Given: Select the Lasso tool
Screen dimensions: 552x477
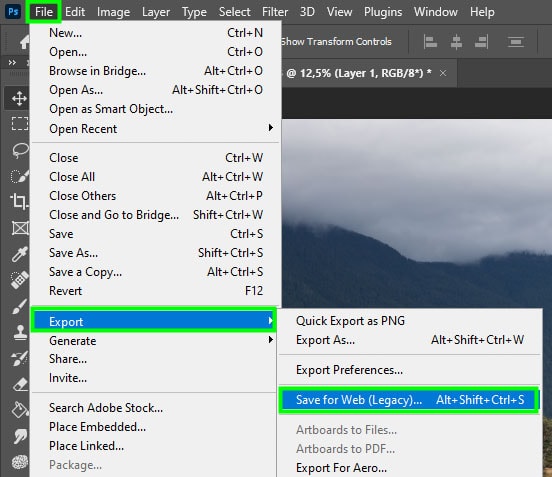Looking at the screenshot, I should pyautogui.click(x=20, y=150).
